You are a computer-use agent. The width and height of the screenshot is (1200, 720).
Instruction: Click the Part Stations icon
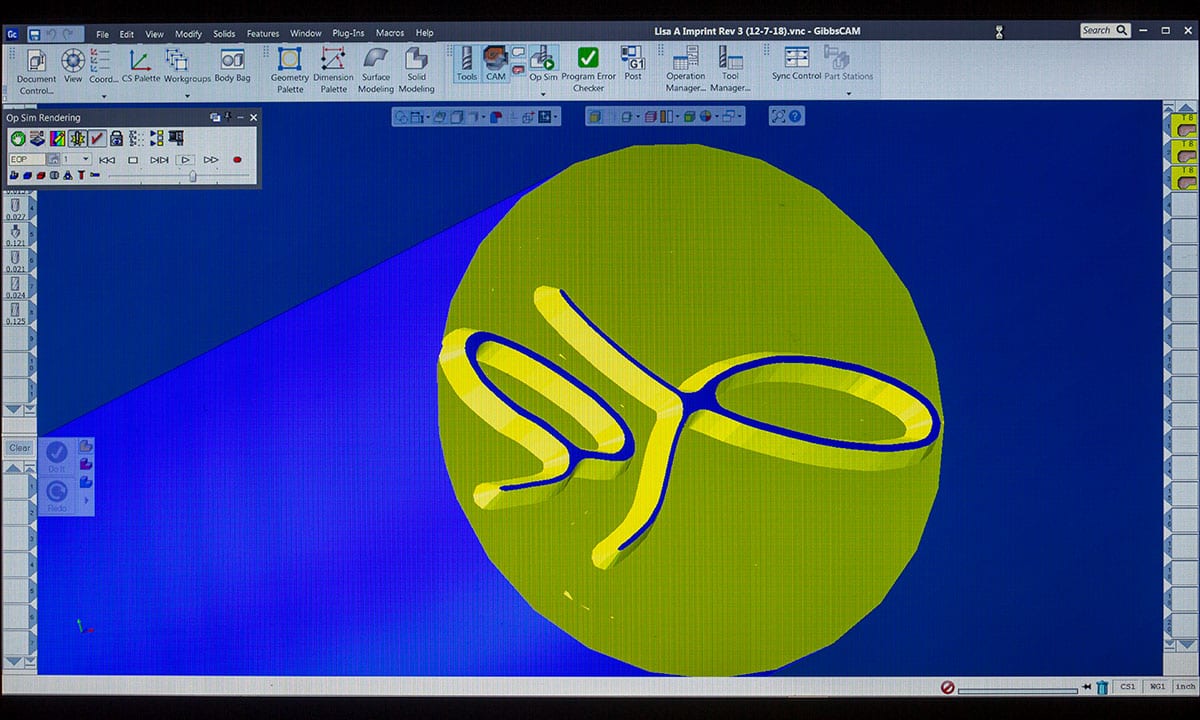pyautogui.click(x=848, y=65)
